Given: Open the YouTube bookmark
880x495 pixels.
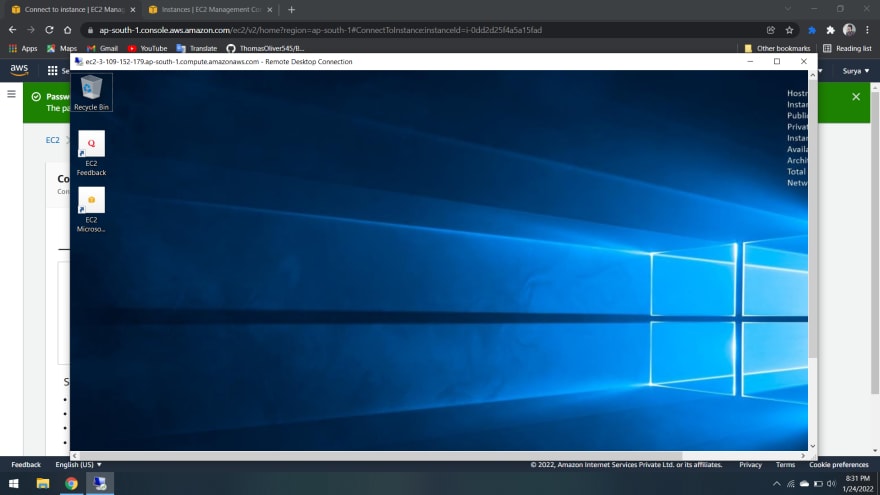Looking at the screenshot, I should click(x=148, y=48).
